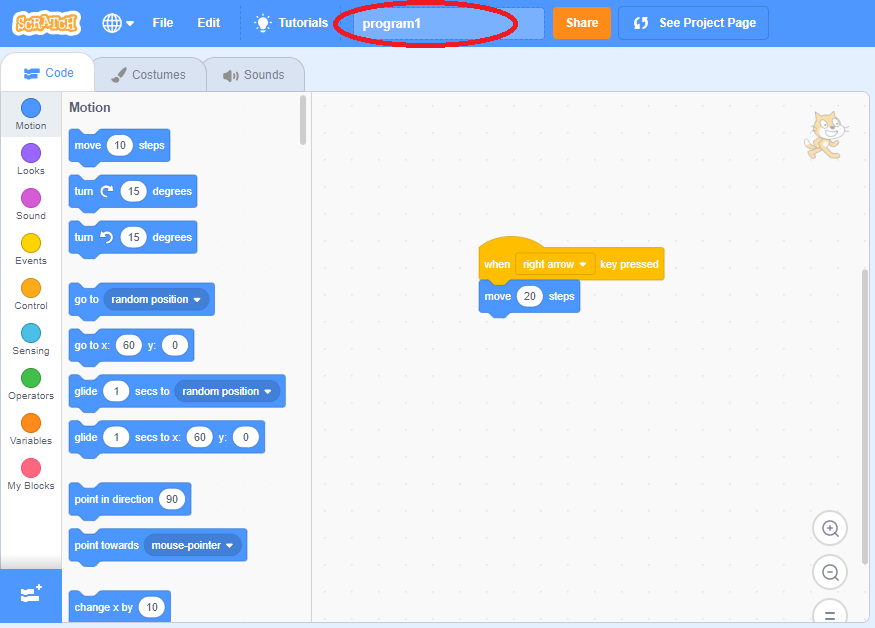Click the 15 in turn counterclockwise block

(133, 237)
